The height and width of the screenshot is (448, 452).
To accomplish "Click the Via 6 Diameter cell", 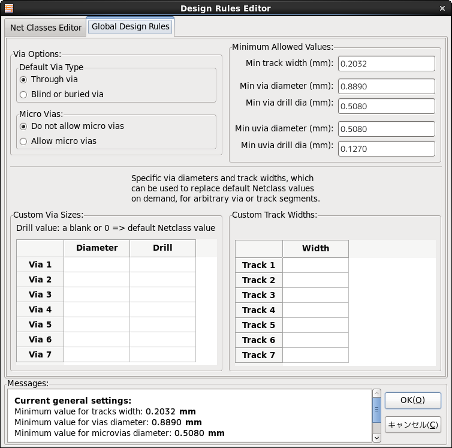I will point(97,340).
